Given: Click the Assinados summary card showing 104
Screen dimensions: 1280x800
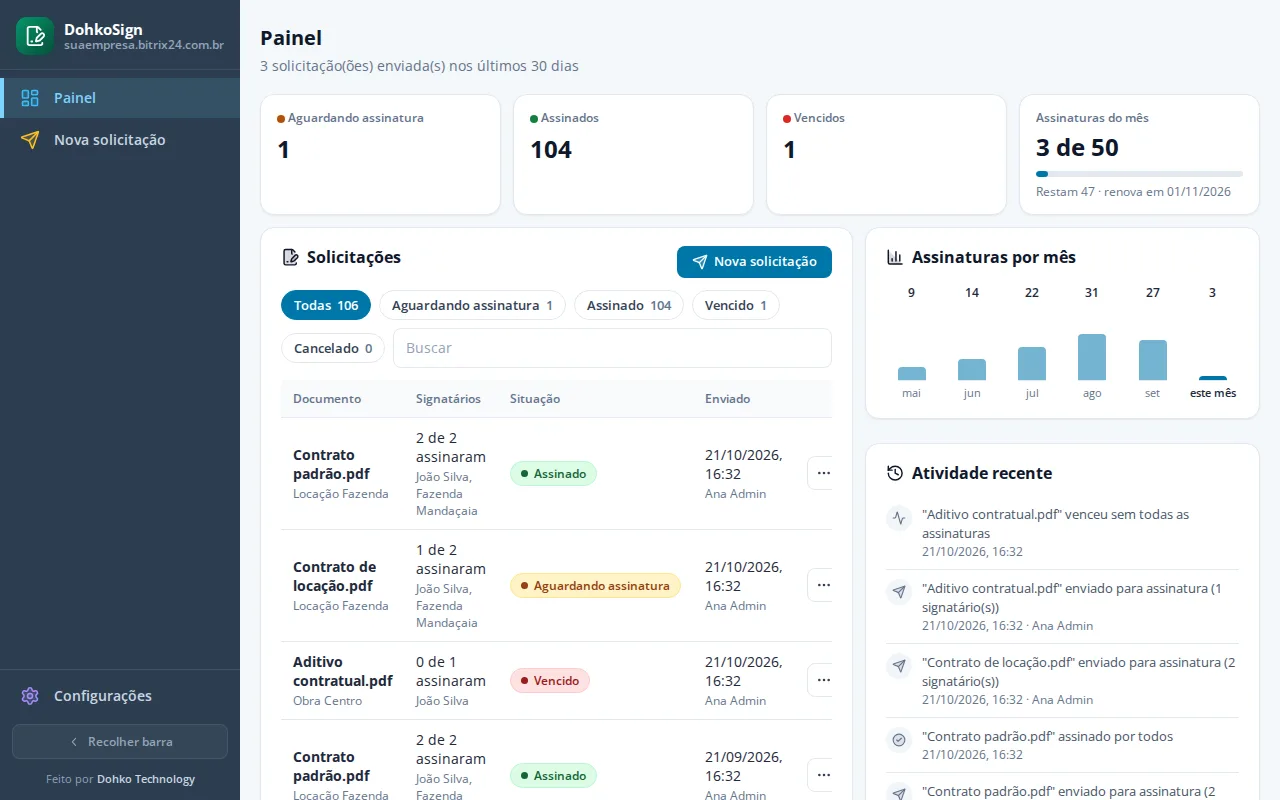Looking at the screenshot, I should [x=633, y=154].
